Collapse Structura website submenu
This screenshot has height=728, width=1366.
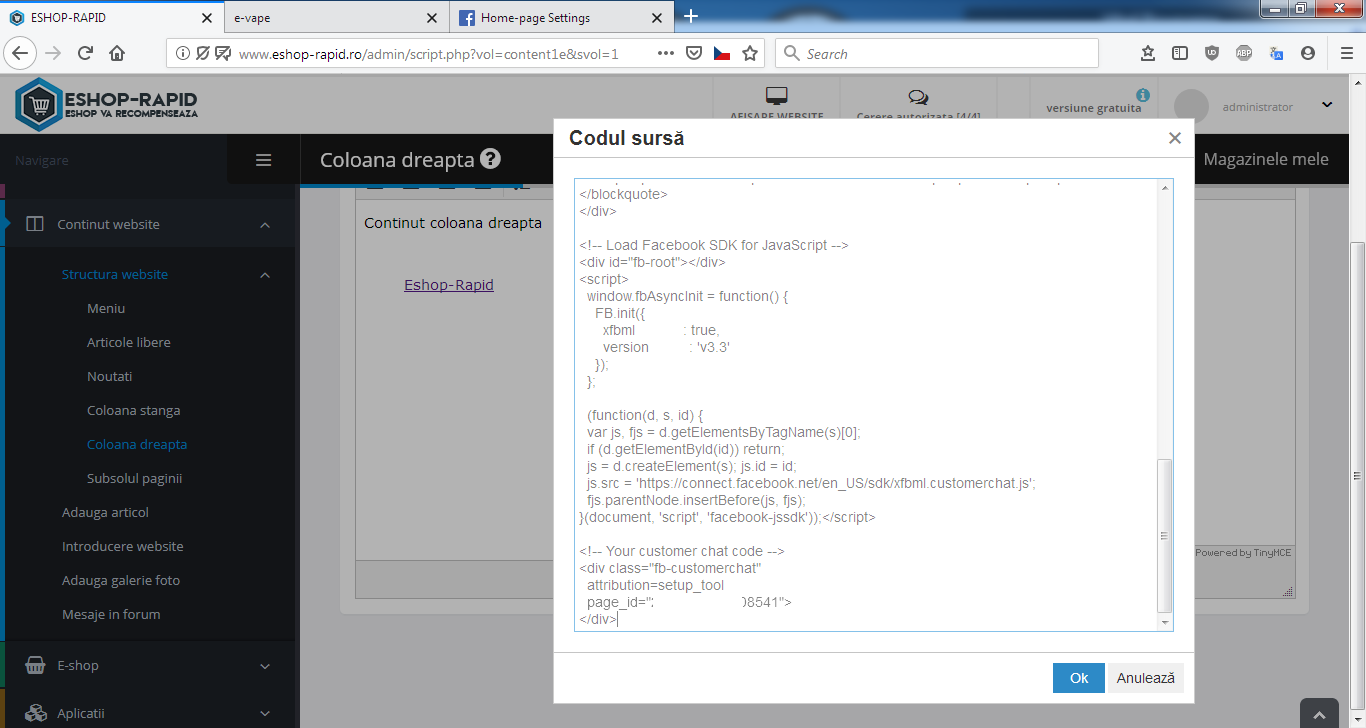click(x=265, y=275)
